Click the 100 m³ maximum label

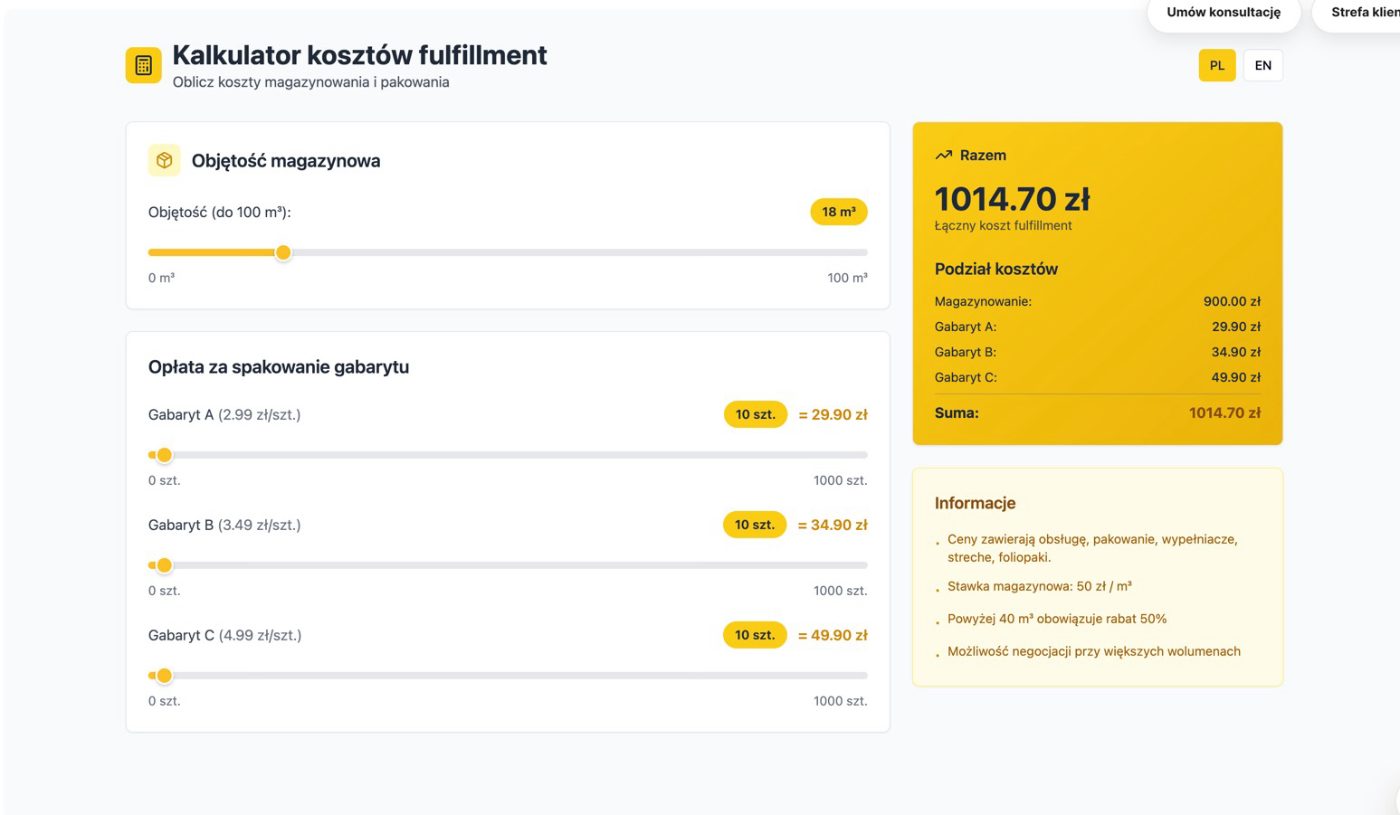(x=847, y=278)
